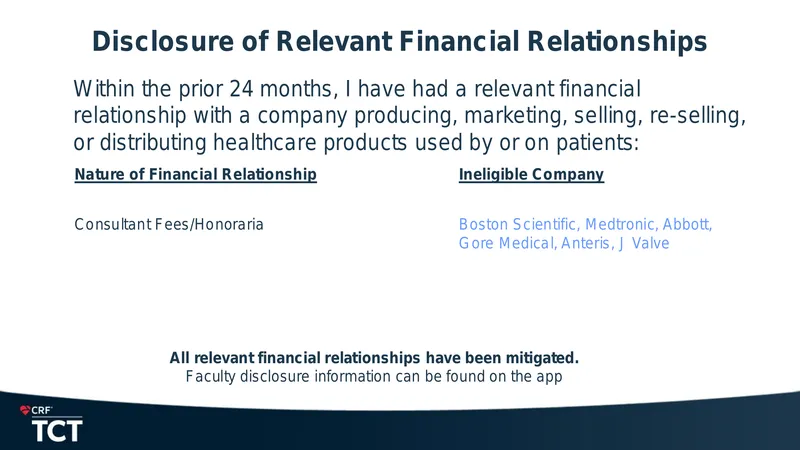Image resolution: width=800 pixels, height=450 pixels.
Task: Click the CRF heart logo icon
Action: point(25,410)
